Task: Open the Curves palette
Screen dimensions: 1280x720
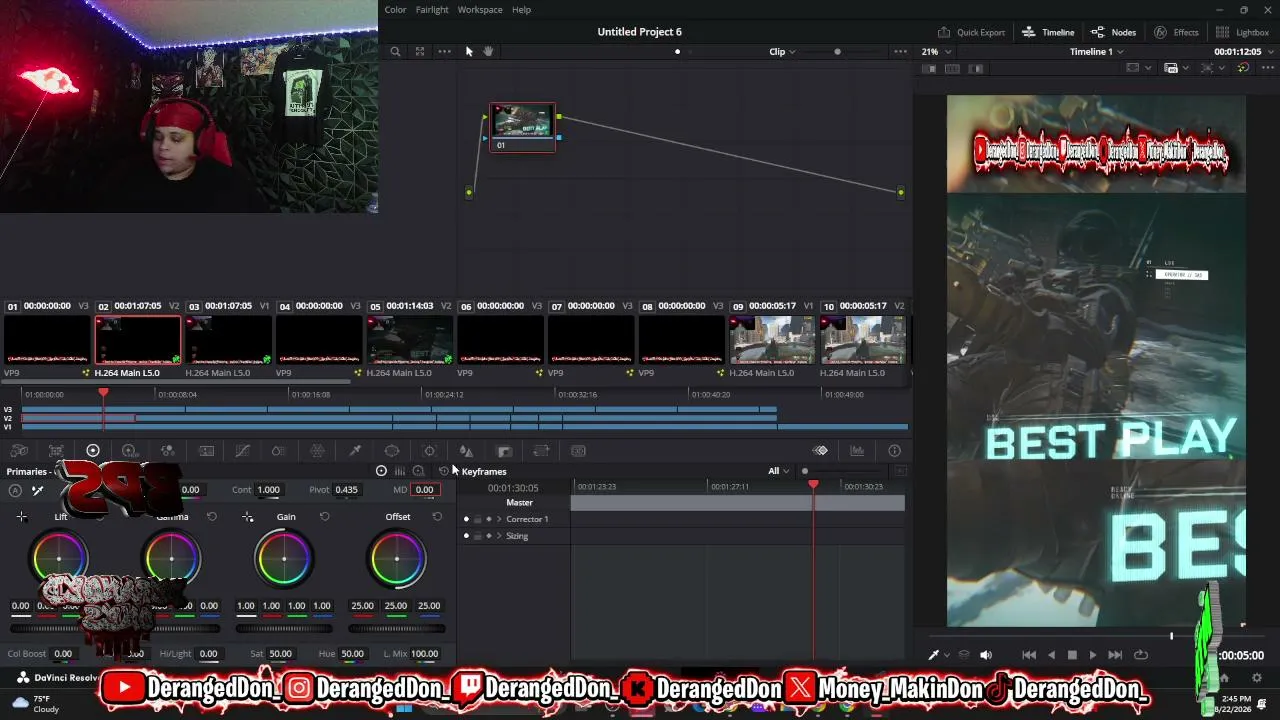Action: click(x=242, y=451)
